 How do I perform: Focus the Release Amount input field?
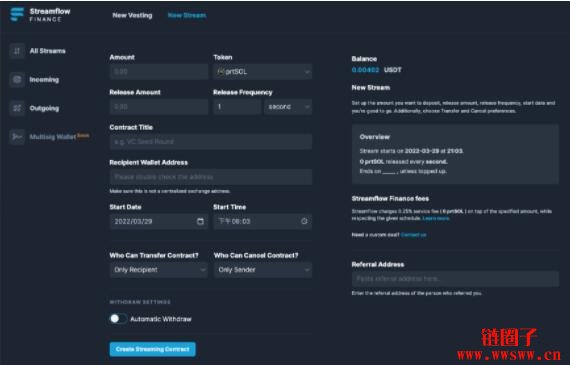(158, 107)
